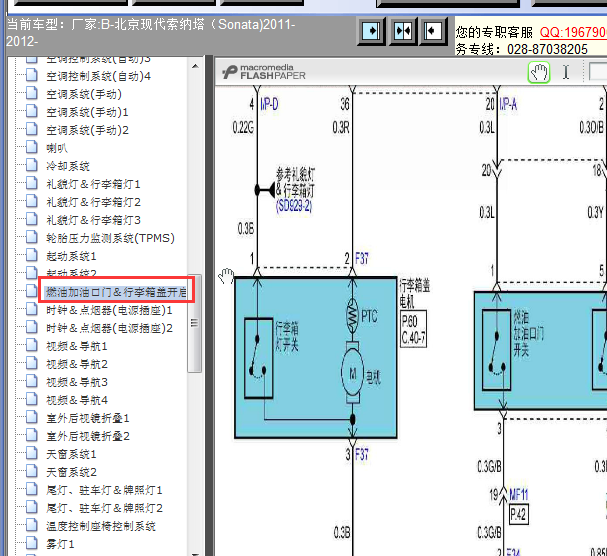
Task: Click document icon beside 喇叭
Action: (x=31, y=146)
